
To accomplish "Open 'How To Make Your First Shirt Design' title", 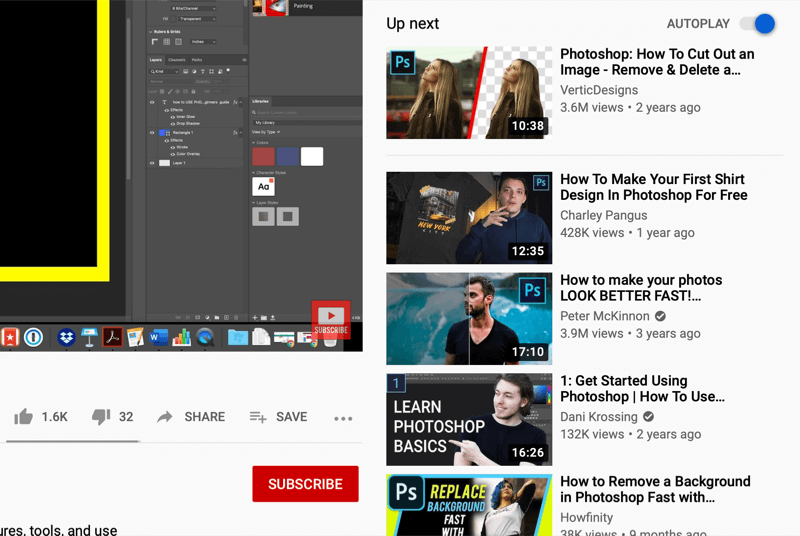I will [x=654, y=187].
